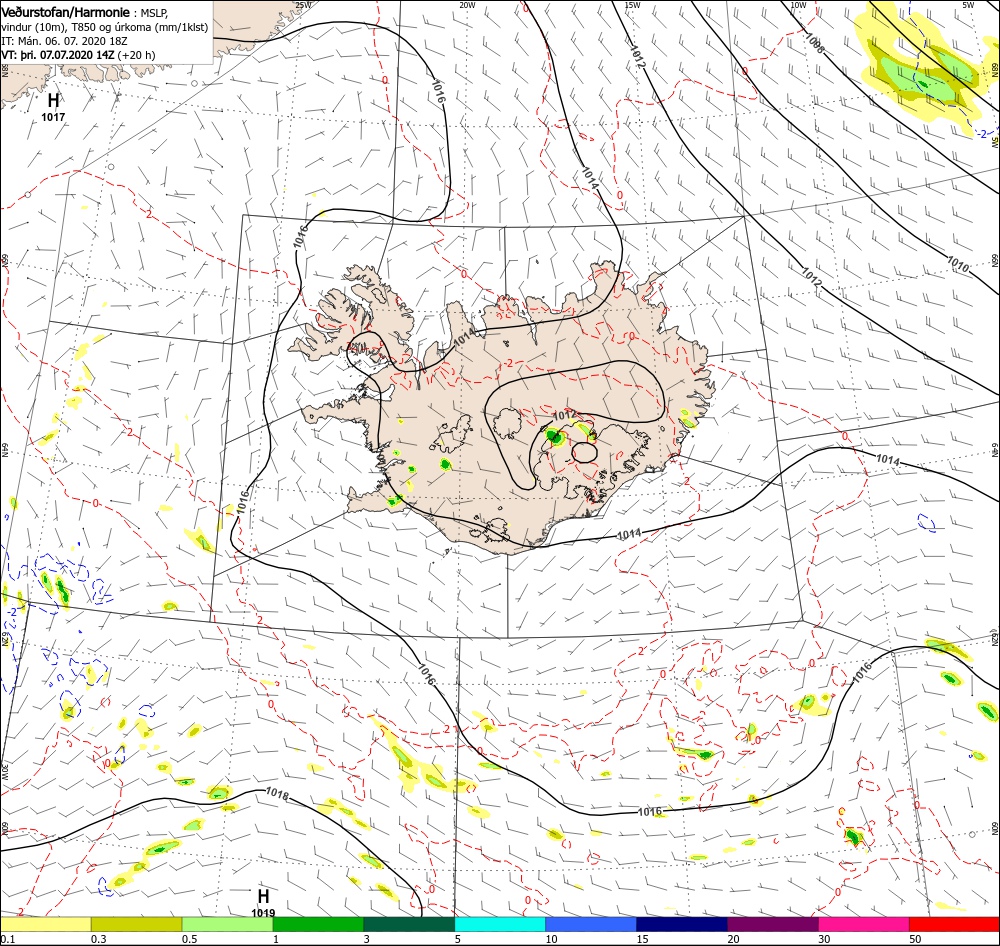
Task: Click the 1018 isobar label
Action: [276, 795]
